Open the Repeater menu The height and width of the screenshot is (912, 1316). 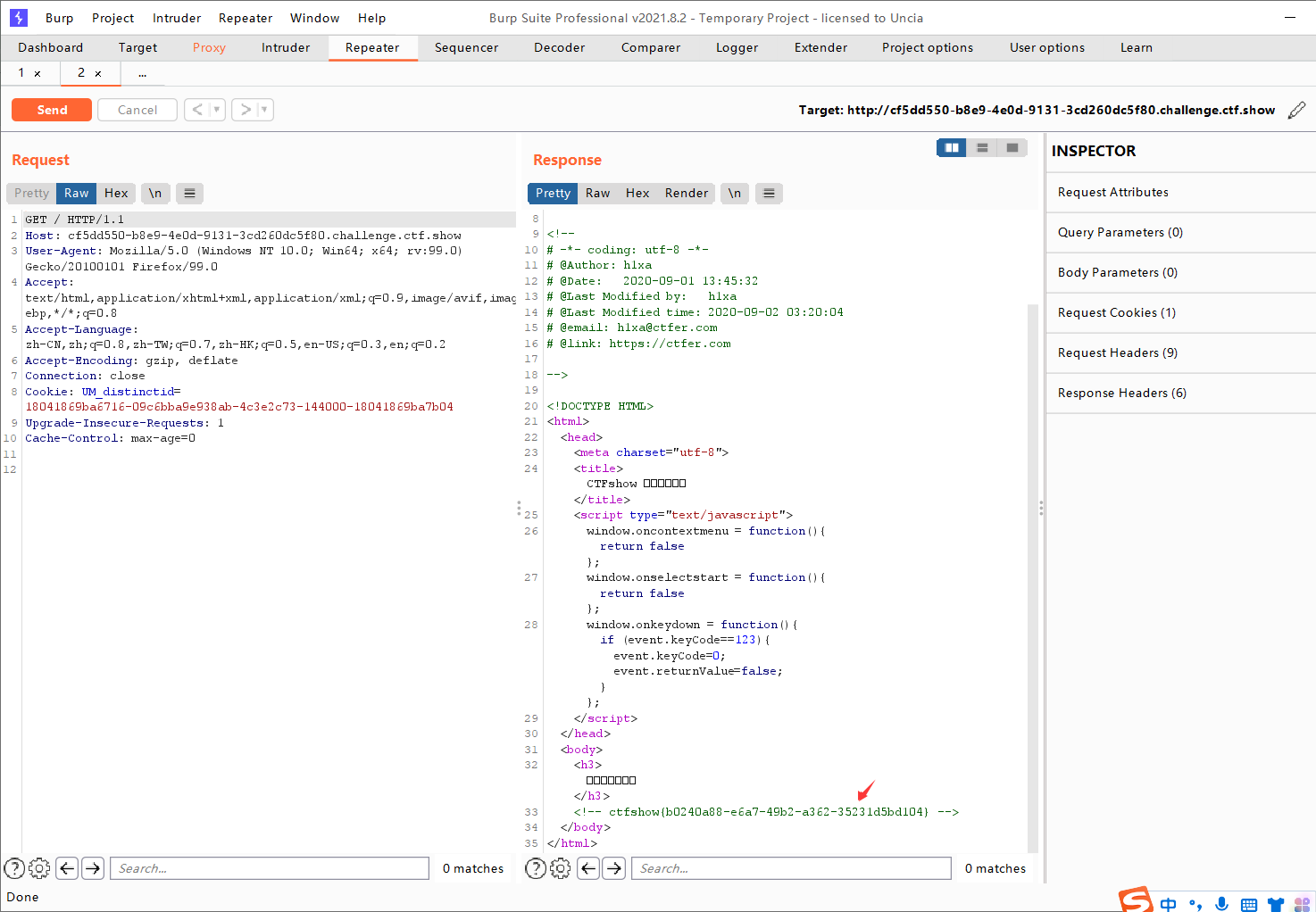246,18
